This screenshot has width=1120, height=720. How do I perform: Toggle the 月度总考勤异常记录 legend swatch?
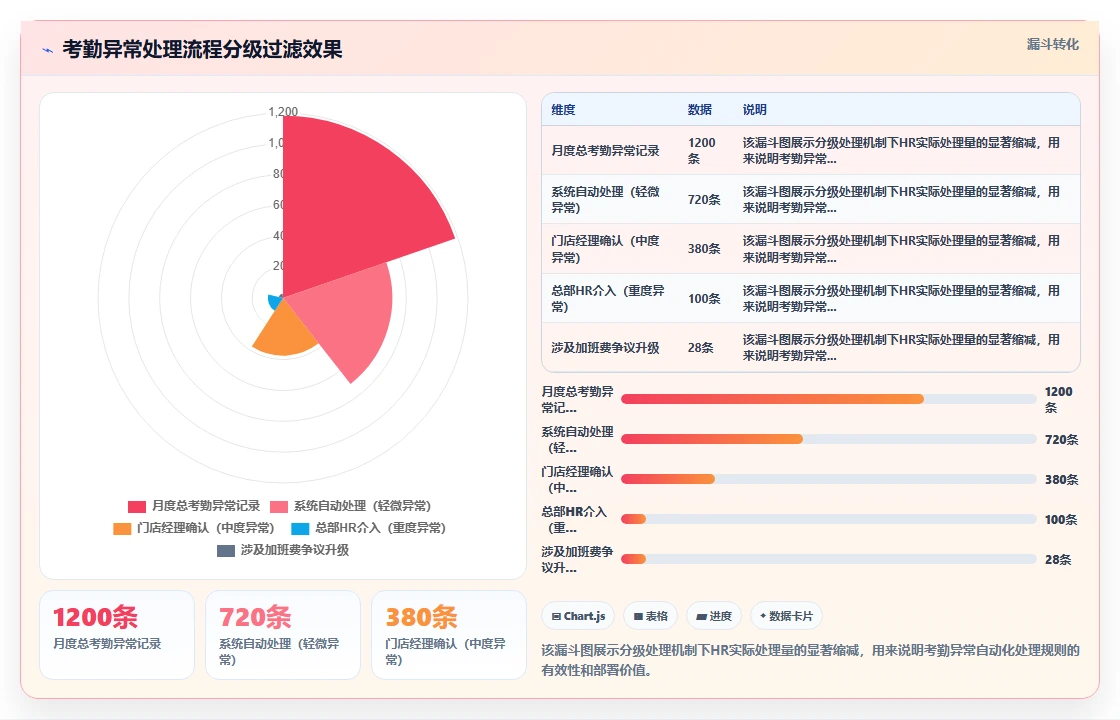pos(136,506)
